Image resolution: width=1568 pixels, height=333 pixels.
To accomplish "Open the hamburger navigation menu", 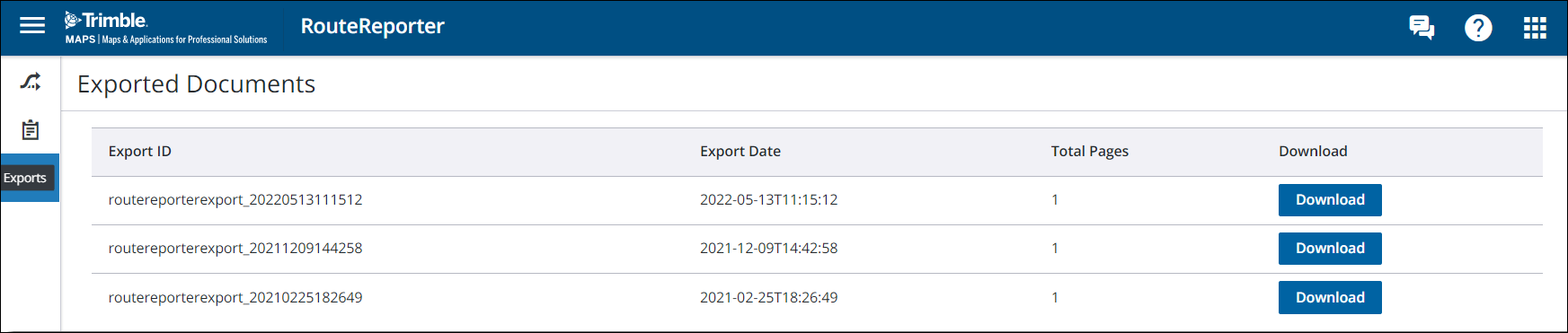I will coord(32,26).
